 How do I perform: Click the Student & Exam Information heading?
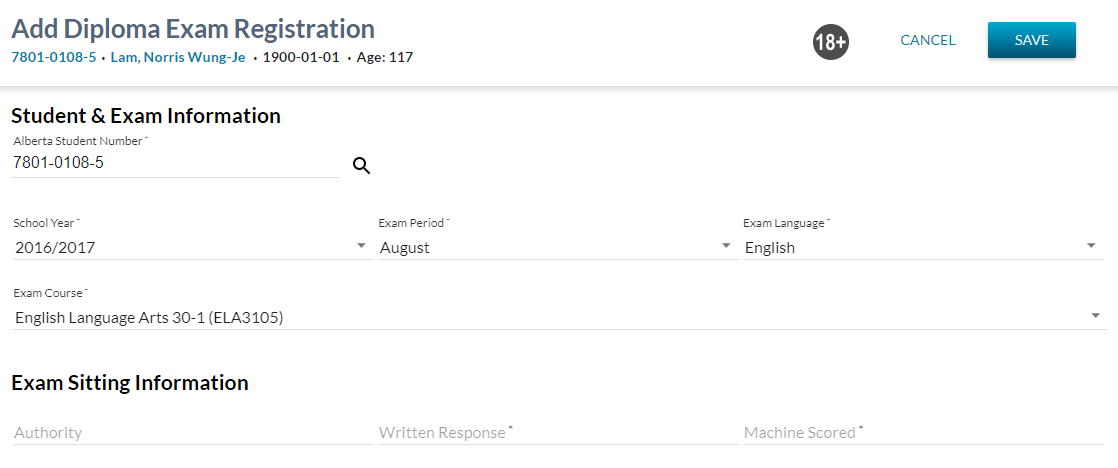146,116
